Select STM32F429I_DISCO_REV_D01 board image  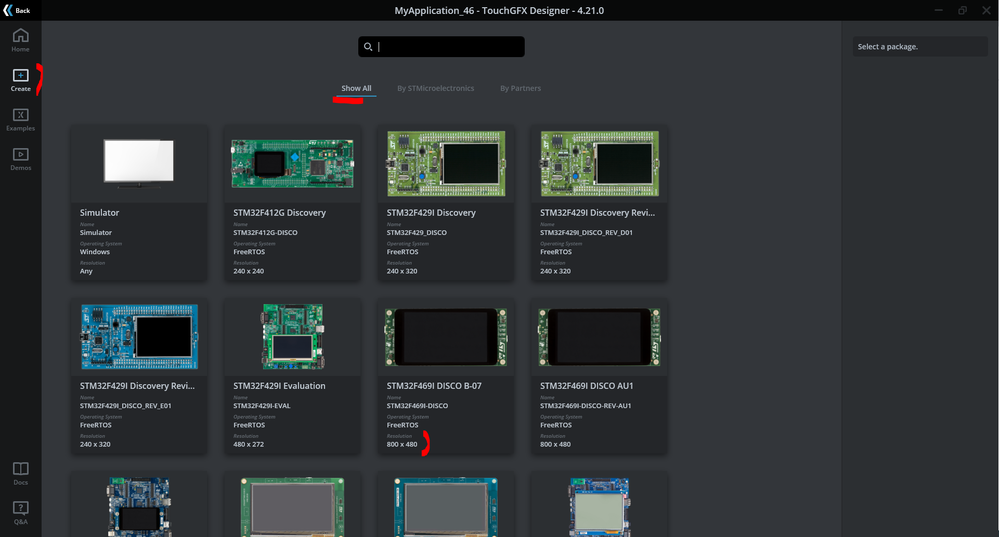point(600,164)
